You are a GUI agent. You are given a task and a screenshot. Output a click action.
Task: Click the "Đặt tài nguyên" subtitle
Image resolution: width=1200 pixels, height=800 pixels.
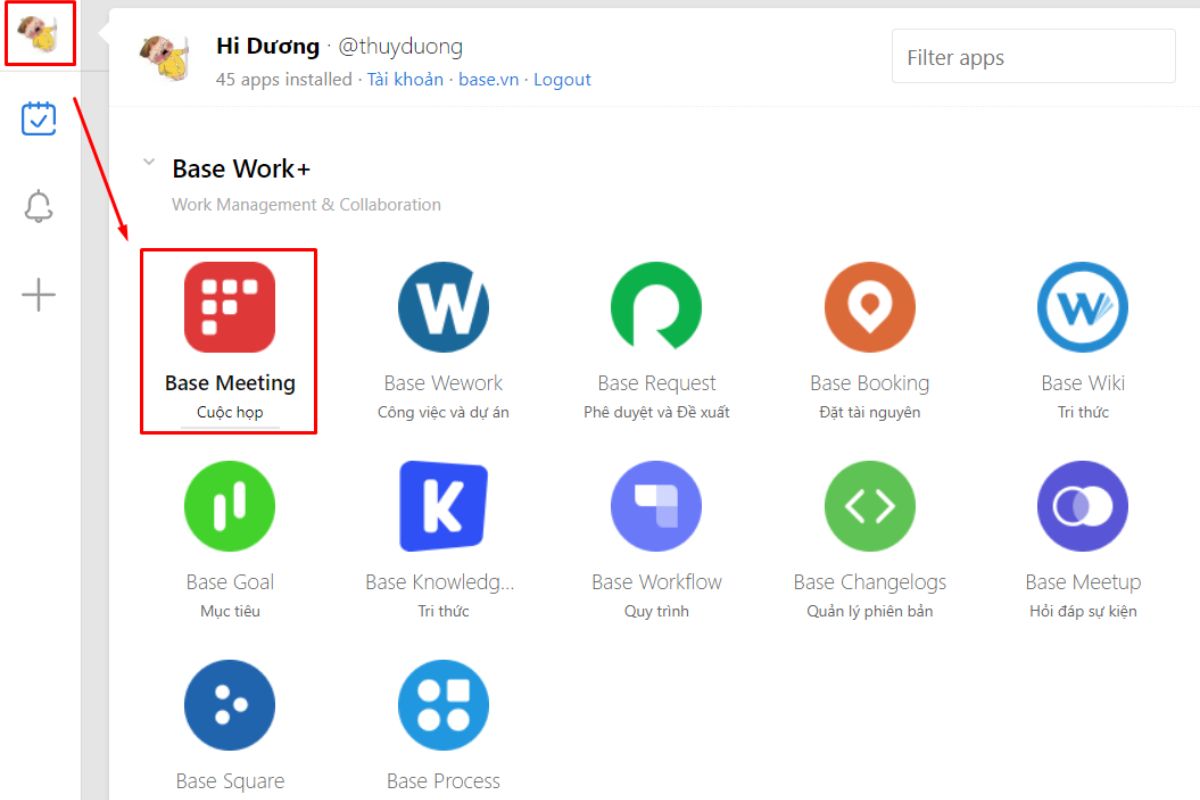(870, 412)
